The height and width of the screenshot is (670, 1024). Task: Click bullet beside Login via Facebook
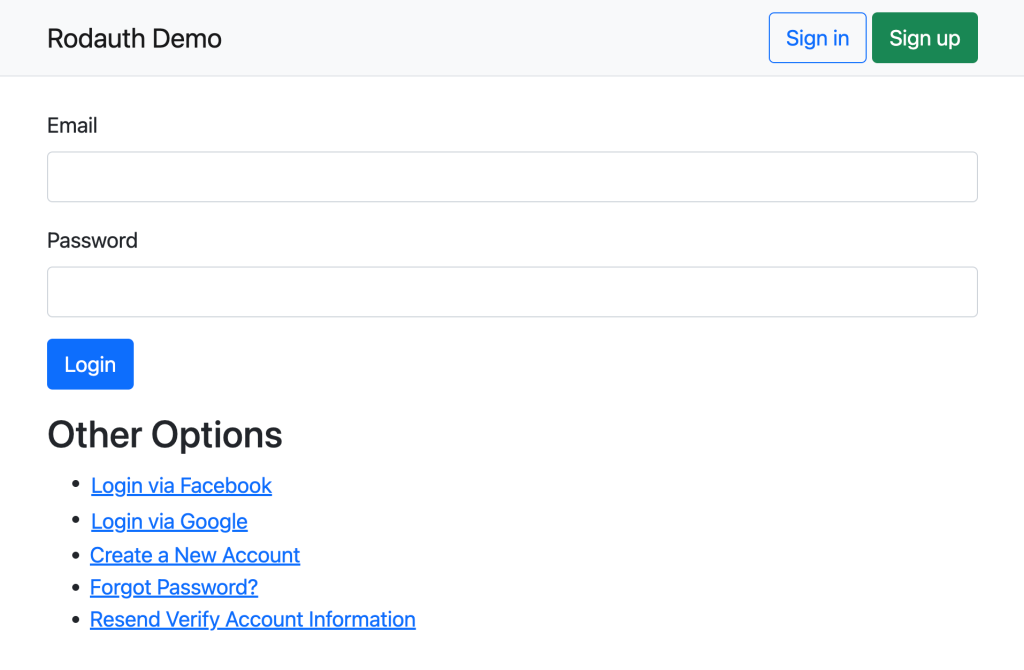pos(75,484)
